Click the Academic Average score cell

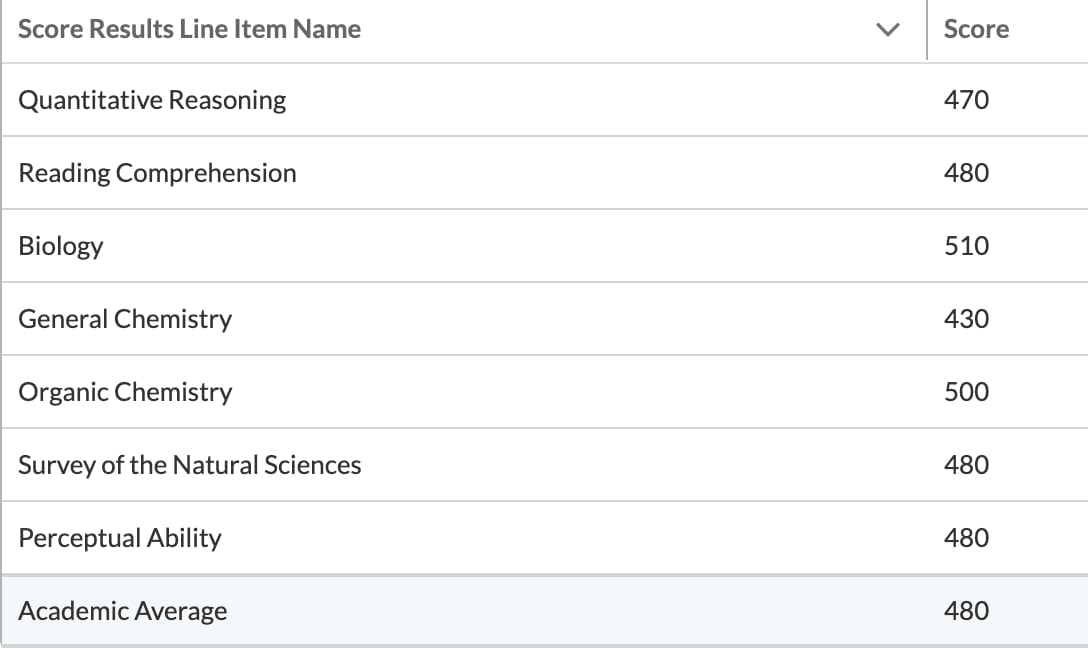(x=966, y=611)
